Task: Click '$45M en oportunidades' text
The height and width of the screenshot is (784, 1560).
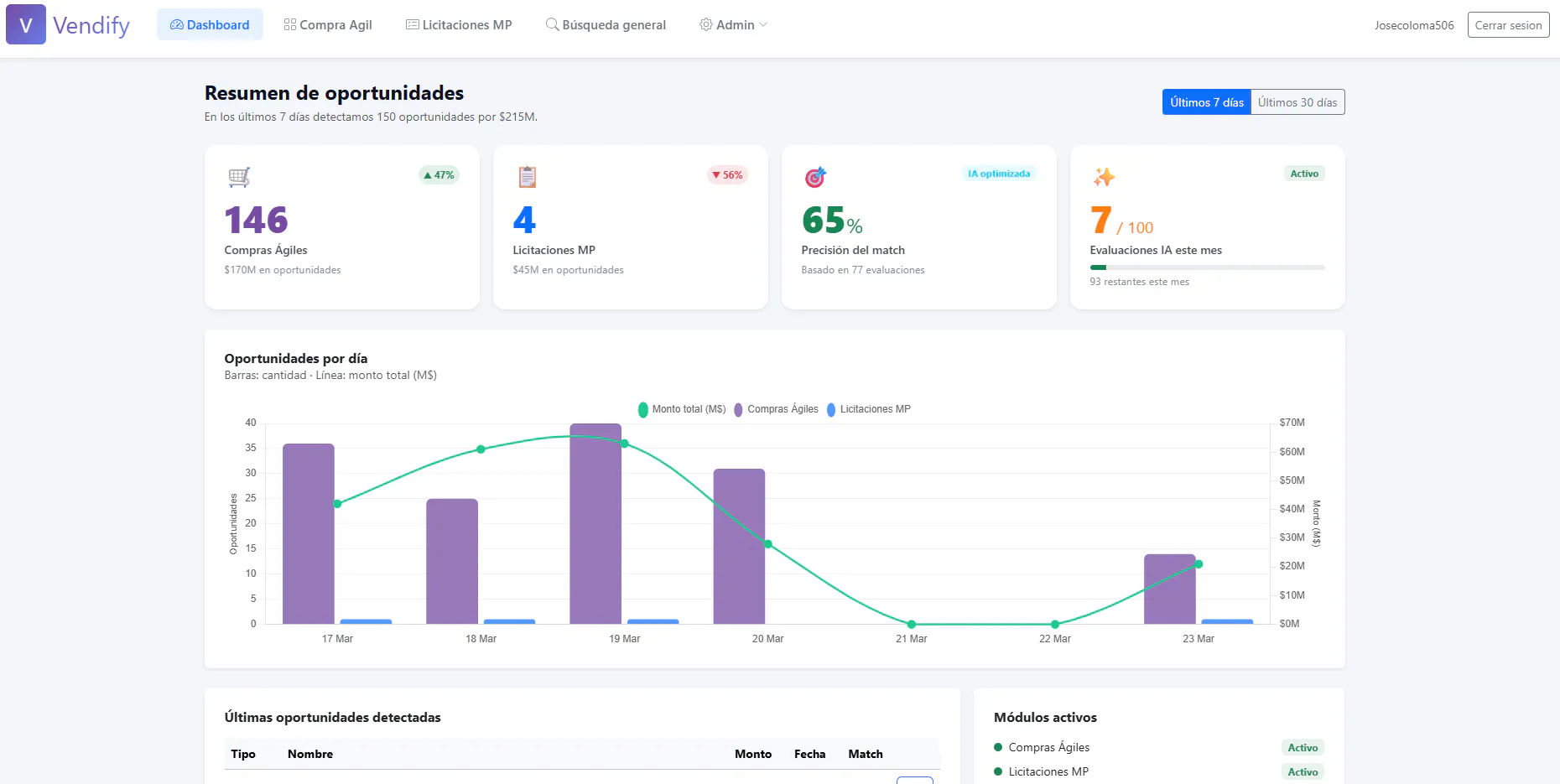Action: [568, 270]
